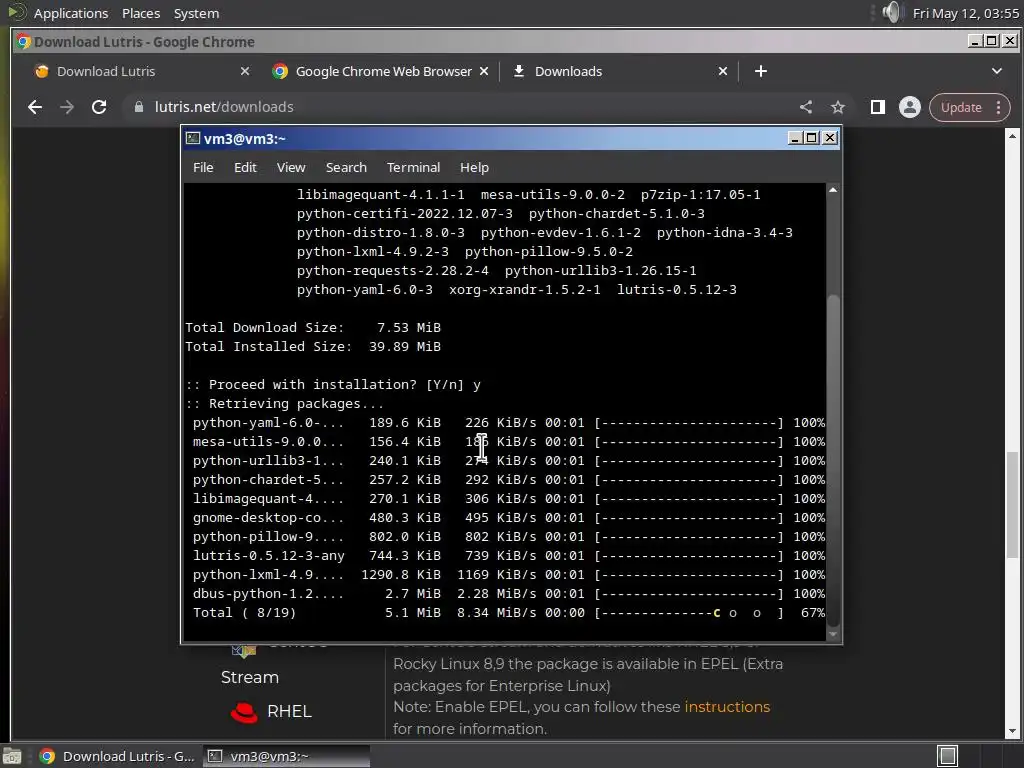Share this page via share icon
This screenshot has height=768, width=1024.
click(806, 107)
